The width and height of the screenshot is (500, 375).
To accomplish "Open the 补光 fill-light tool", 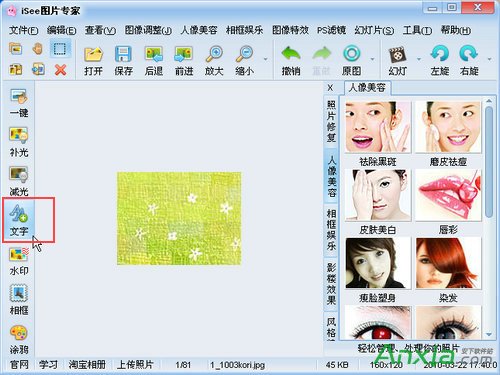I will point(19,142).
